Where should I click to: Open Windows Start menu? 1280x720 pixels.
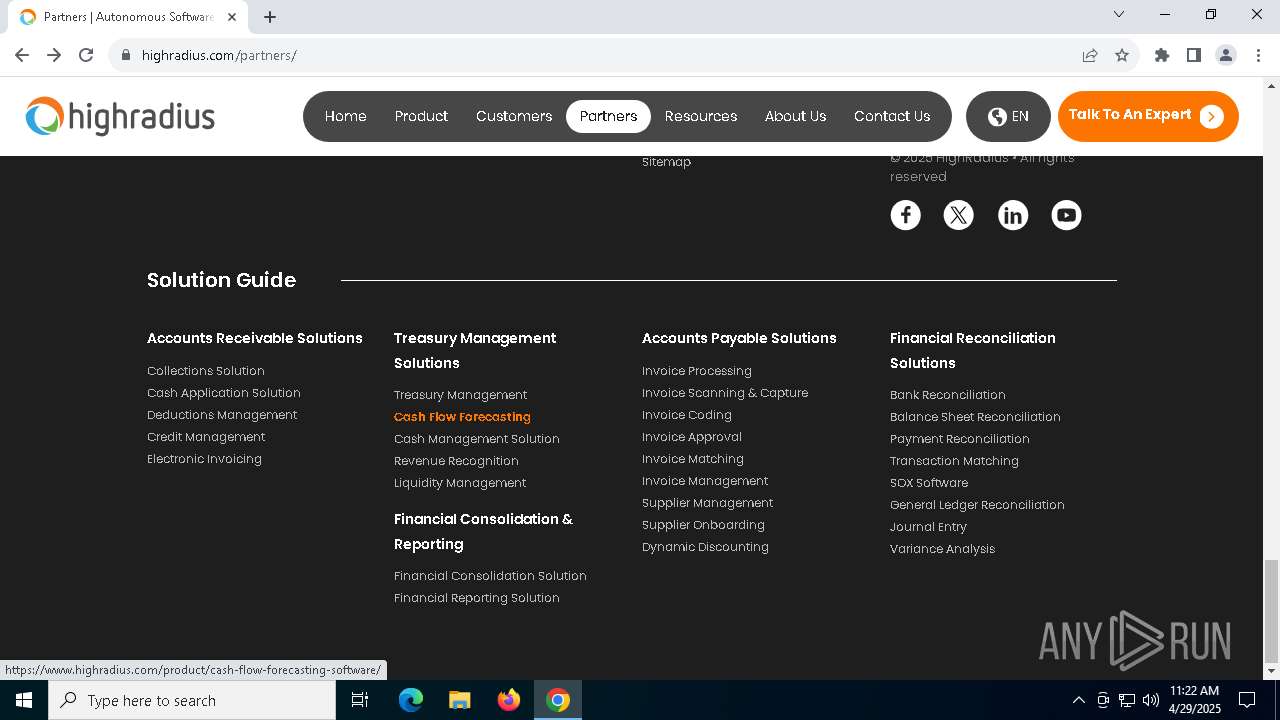click(x=24, y=700)
